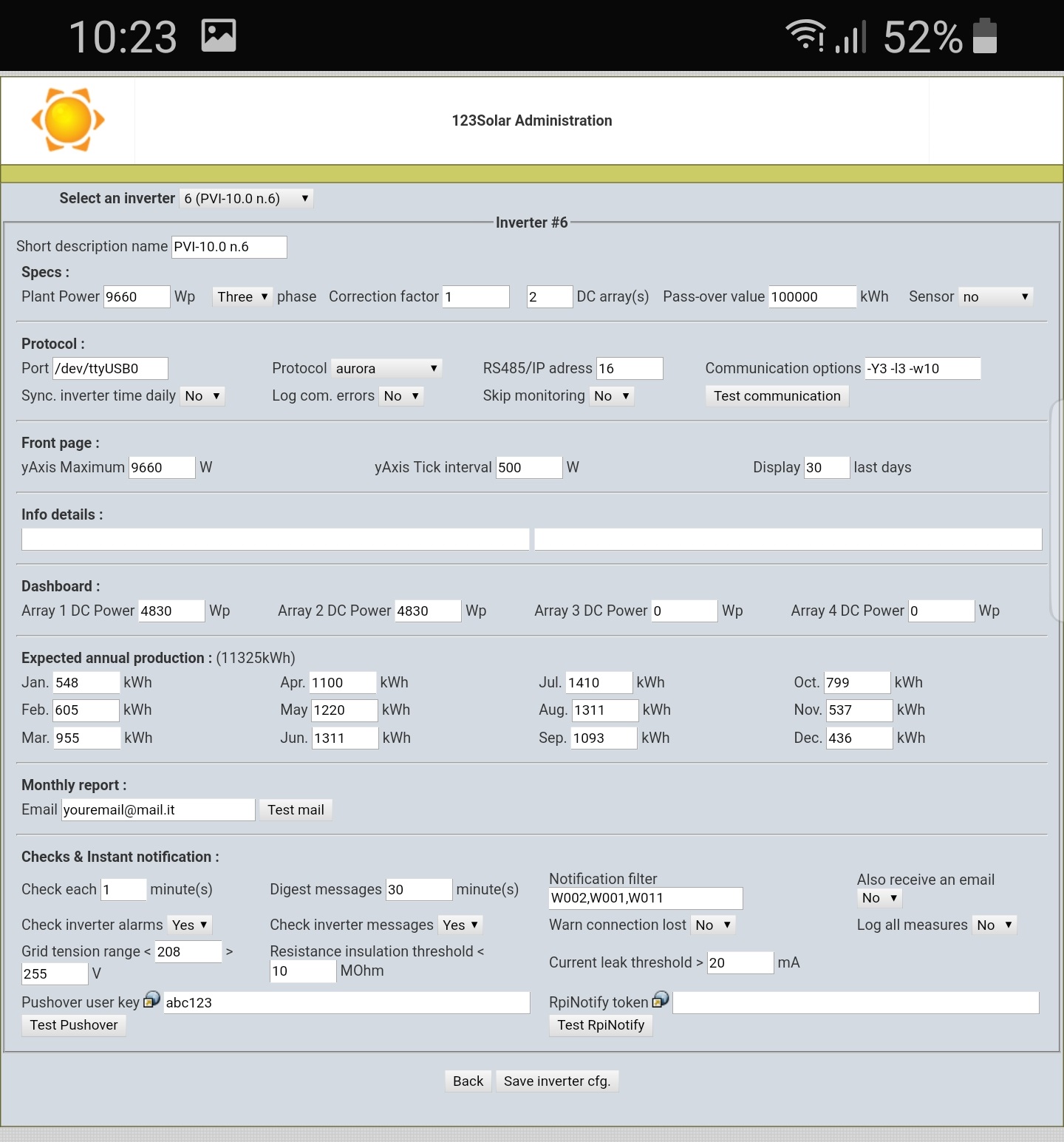Click the second Info details field

(x=788, y=539)
